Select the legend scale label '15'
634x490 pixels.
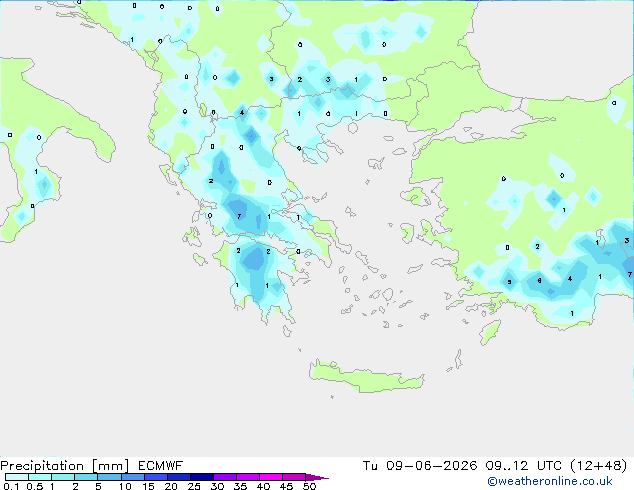pos(148,486)
